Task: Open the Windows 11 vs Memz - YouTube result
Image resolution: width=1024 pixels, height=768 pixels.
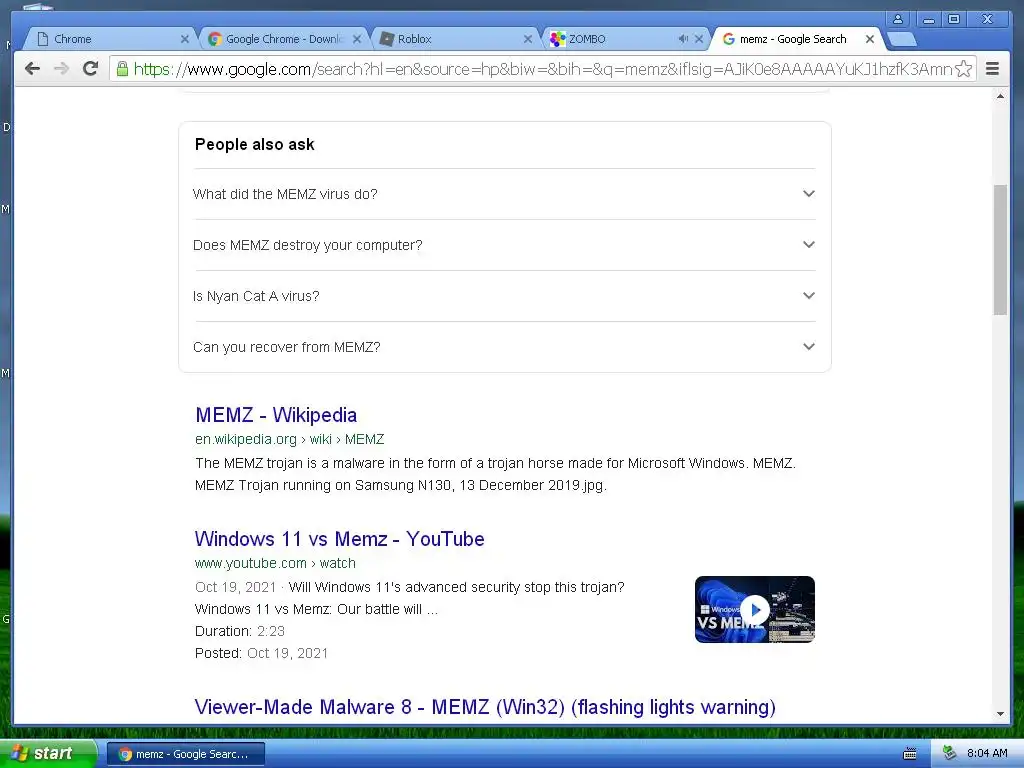Action: (340, 539)
